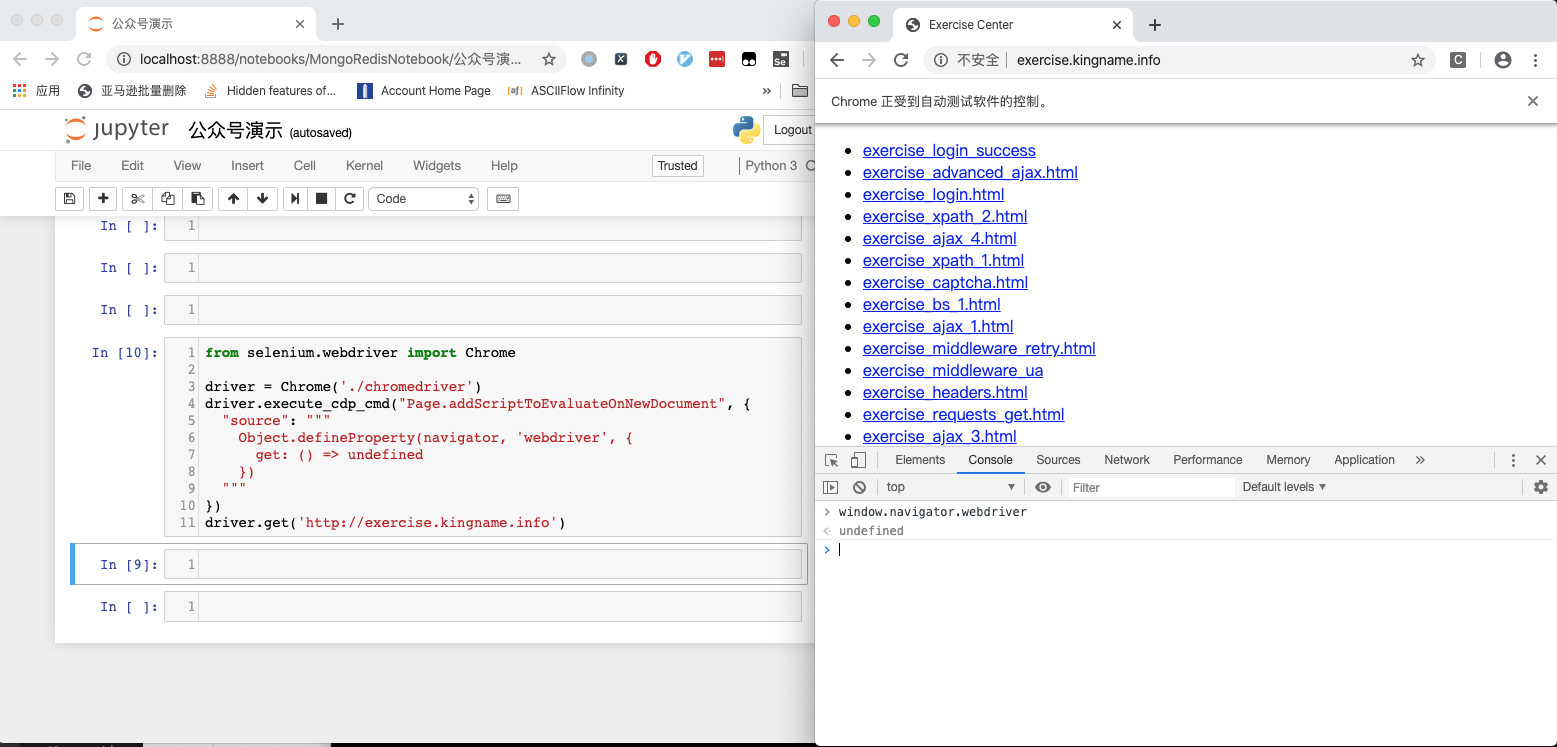Open exercise_middleware_retry.html link

(x=979, y=348)
